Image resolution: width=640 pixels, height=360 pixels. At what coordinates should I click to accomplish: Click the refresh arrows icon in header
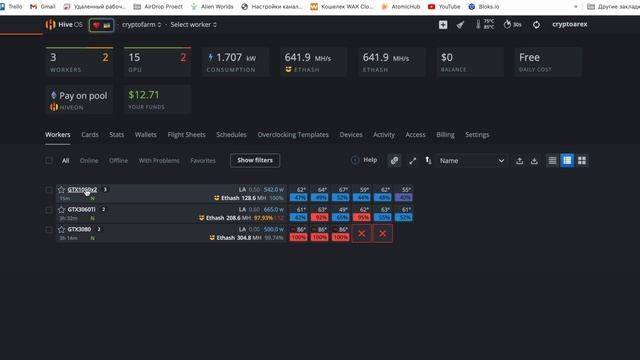coord(536,25)
